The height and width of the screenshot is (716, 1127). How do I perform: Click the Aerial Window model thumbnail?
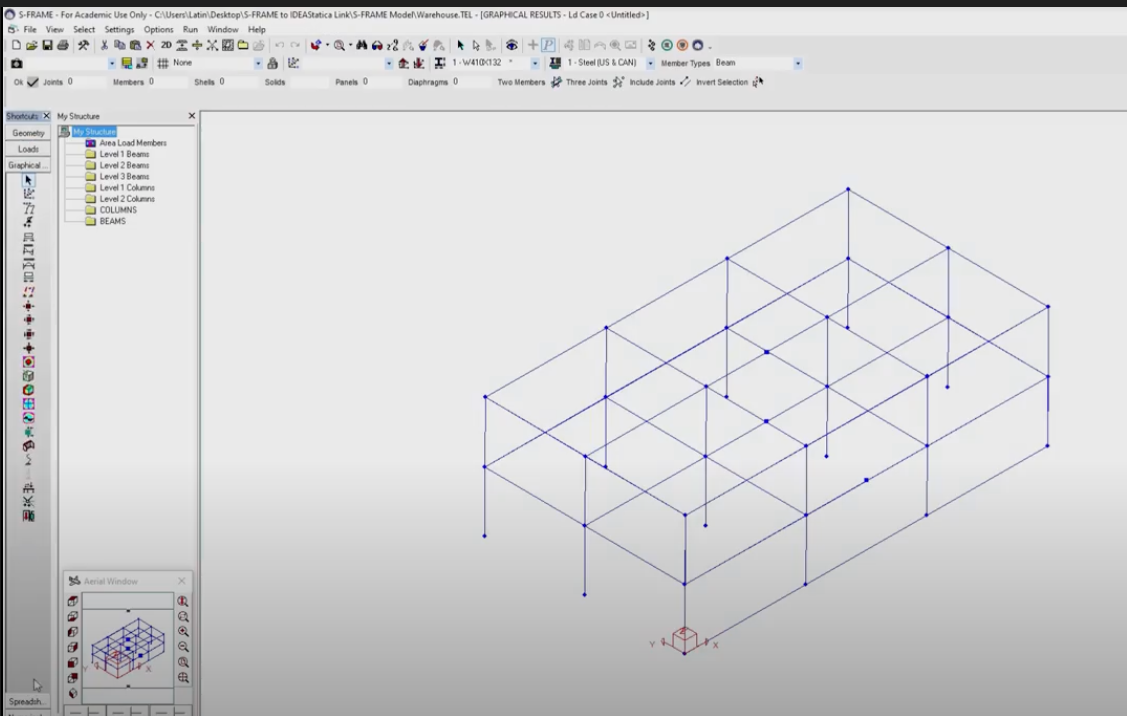[127, 647]
